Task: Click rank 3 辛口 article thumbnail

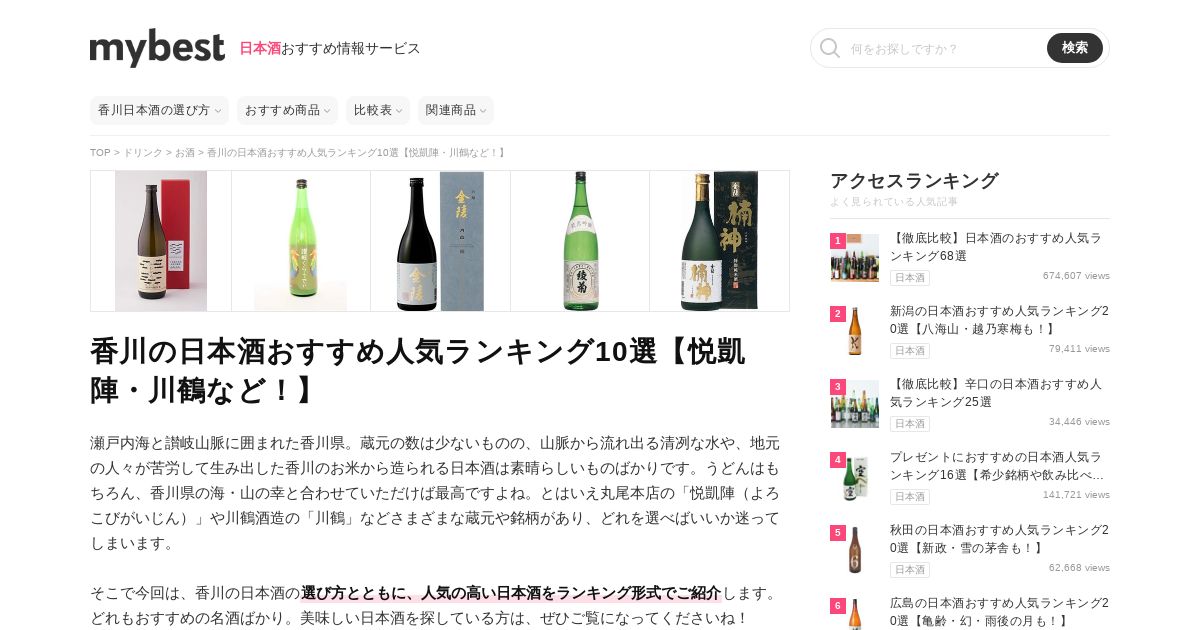Action: point(855,404)
